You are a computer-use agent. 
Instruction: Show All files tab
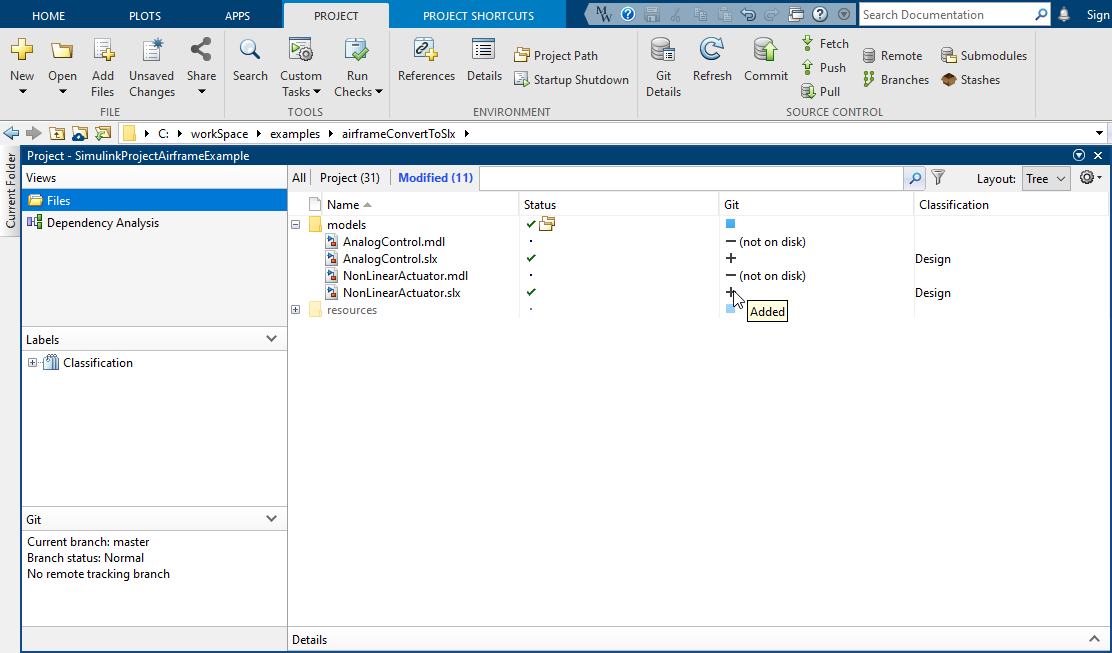tap(299, 178)
